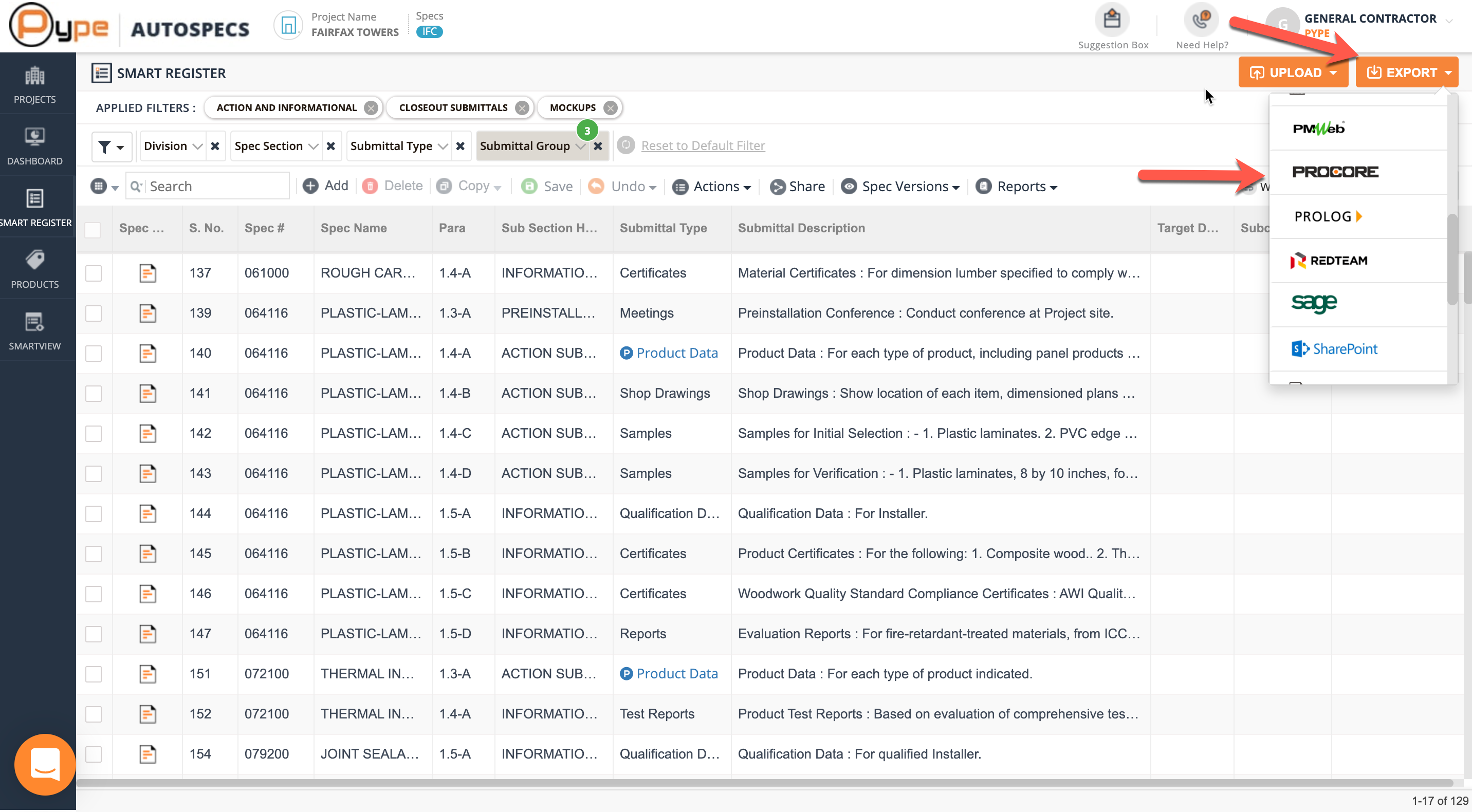The height and width of the screenshot is (812, 1472).
Task: Click the Upload button
Action: point(1293,72)
